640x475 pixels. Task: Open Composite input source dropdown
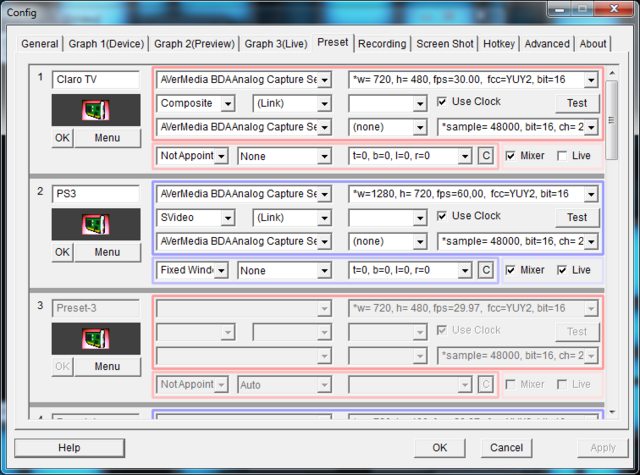pos(196,103)
